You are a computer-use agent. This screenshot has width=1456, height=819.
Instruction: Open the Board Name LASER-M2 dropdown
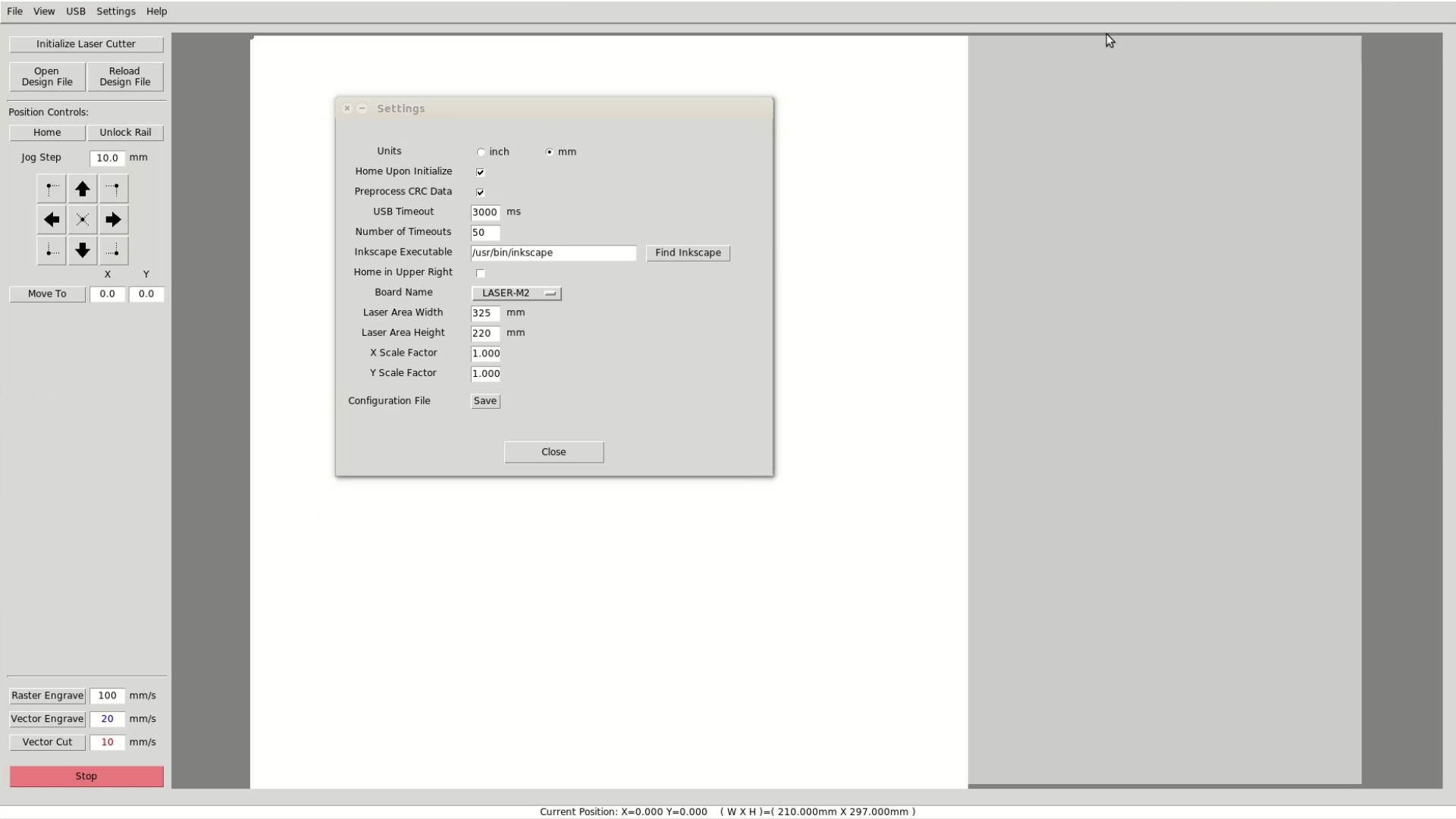516,293
